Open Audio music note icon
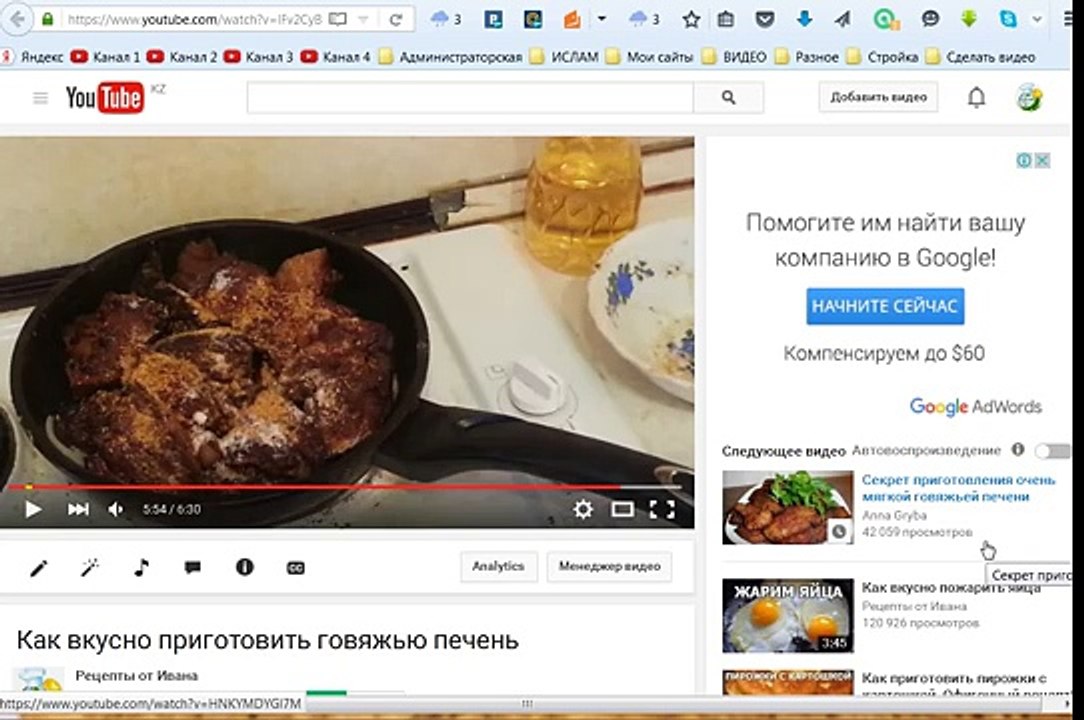 (141, 568)
